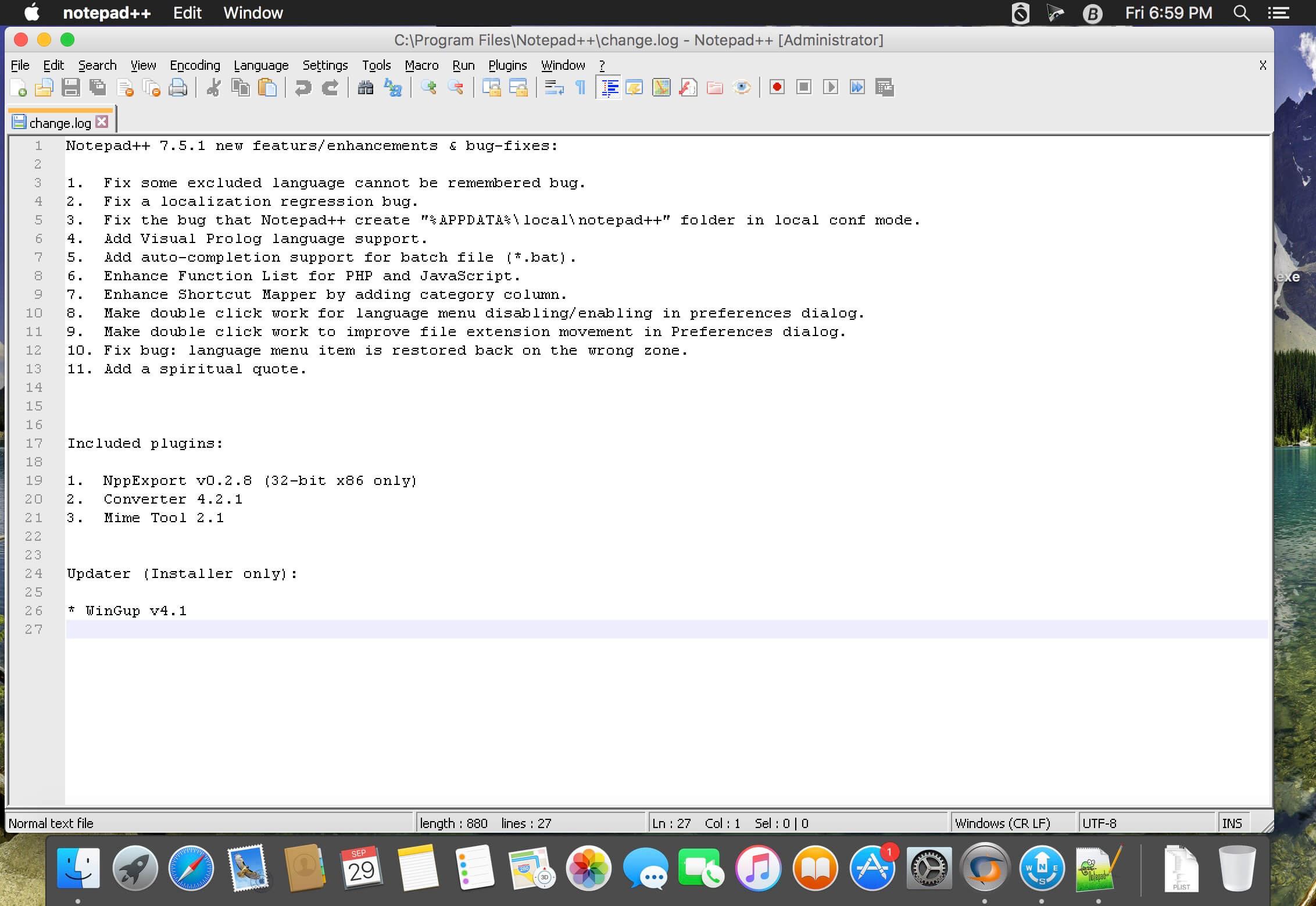Open Spotlight search in the macOS menu bar
Screen dimensions: 1316x906
point(1242,13)
